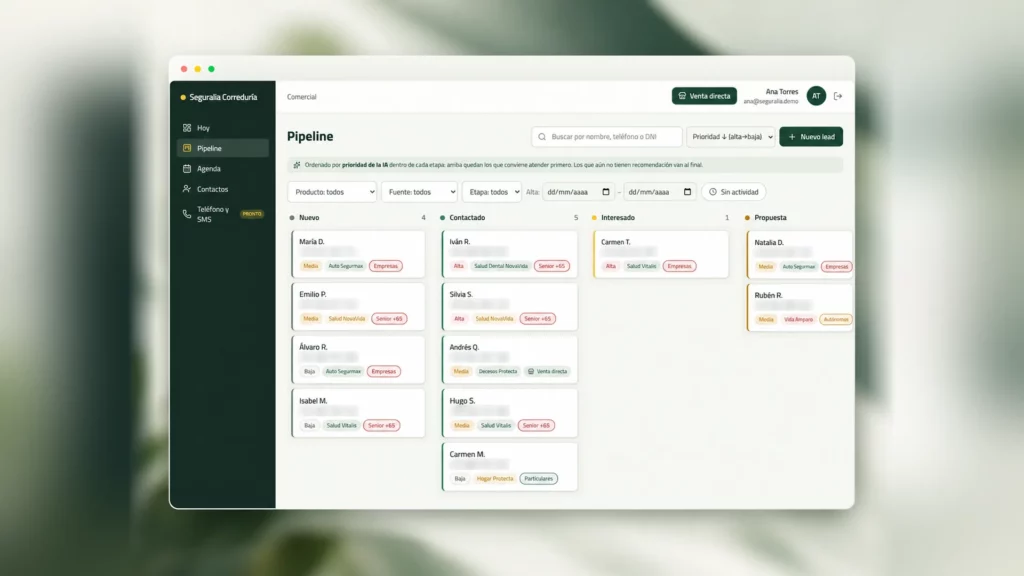Select Pipeline in the sidebar
This screenshot has height=576, width=1024.
click(x=222, y=148)
